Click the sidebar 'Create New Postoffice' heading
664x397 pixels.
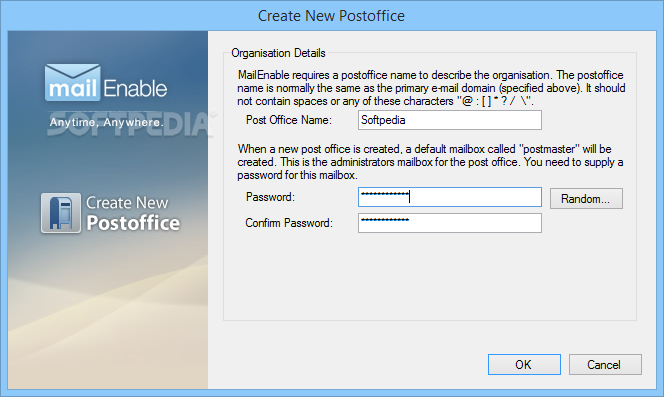pyautogui.click(x=133, y=214)
